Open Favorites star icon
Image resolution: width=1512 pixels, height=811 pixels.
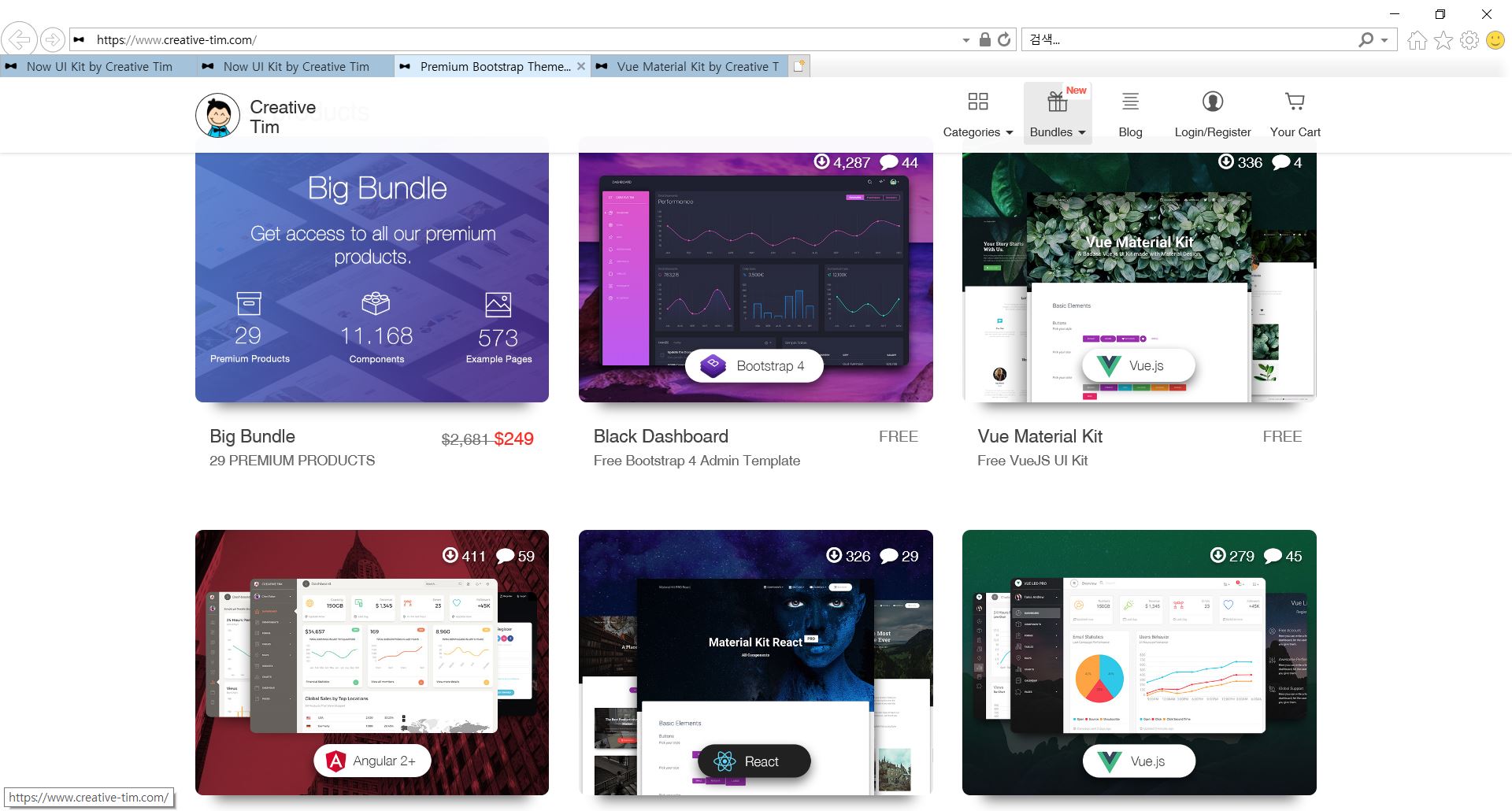click(x=1443, y=40)
